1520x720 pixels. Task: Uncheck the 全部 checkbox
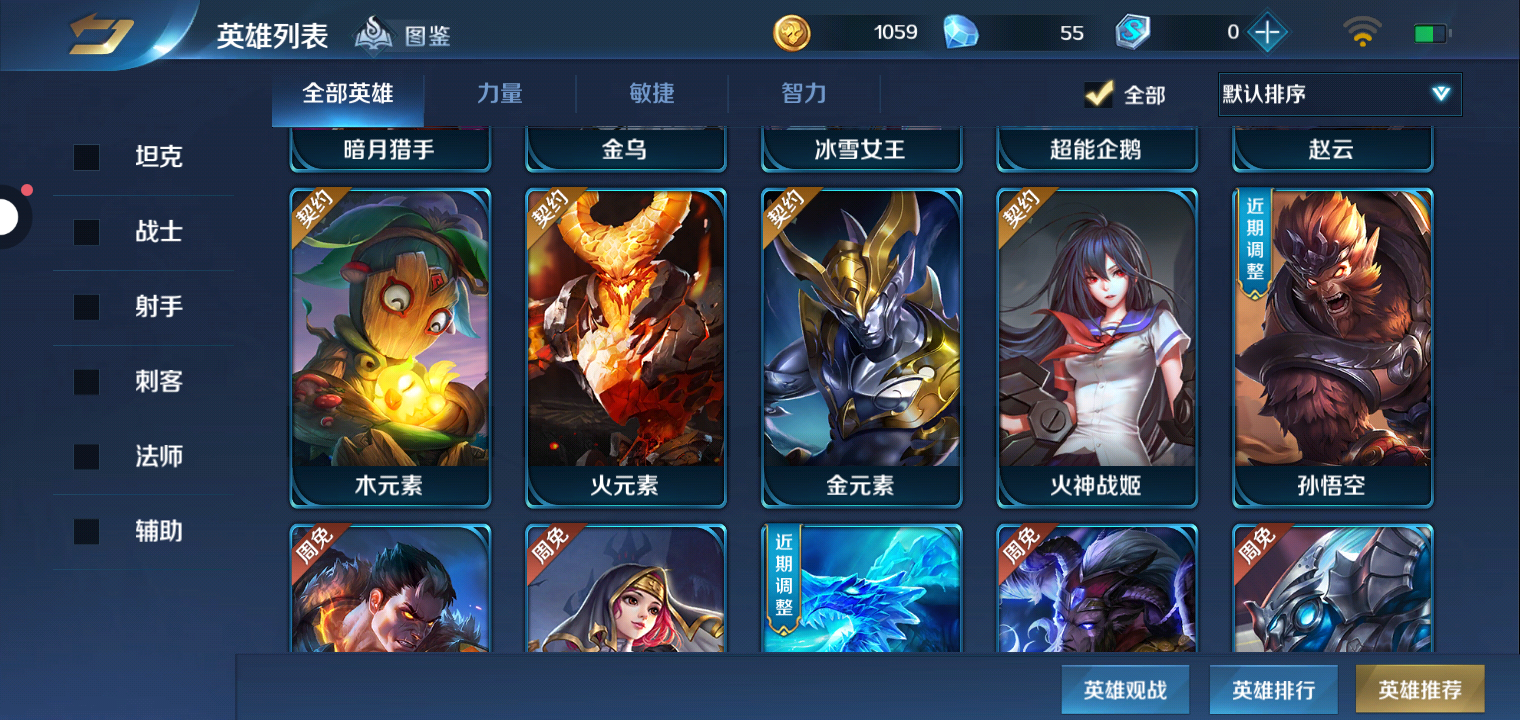tap(1099, 94)
